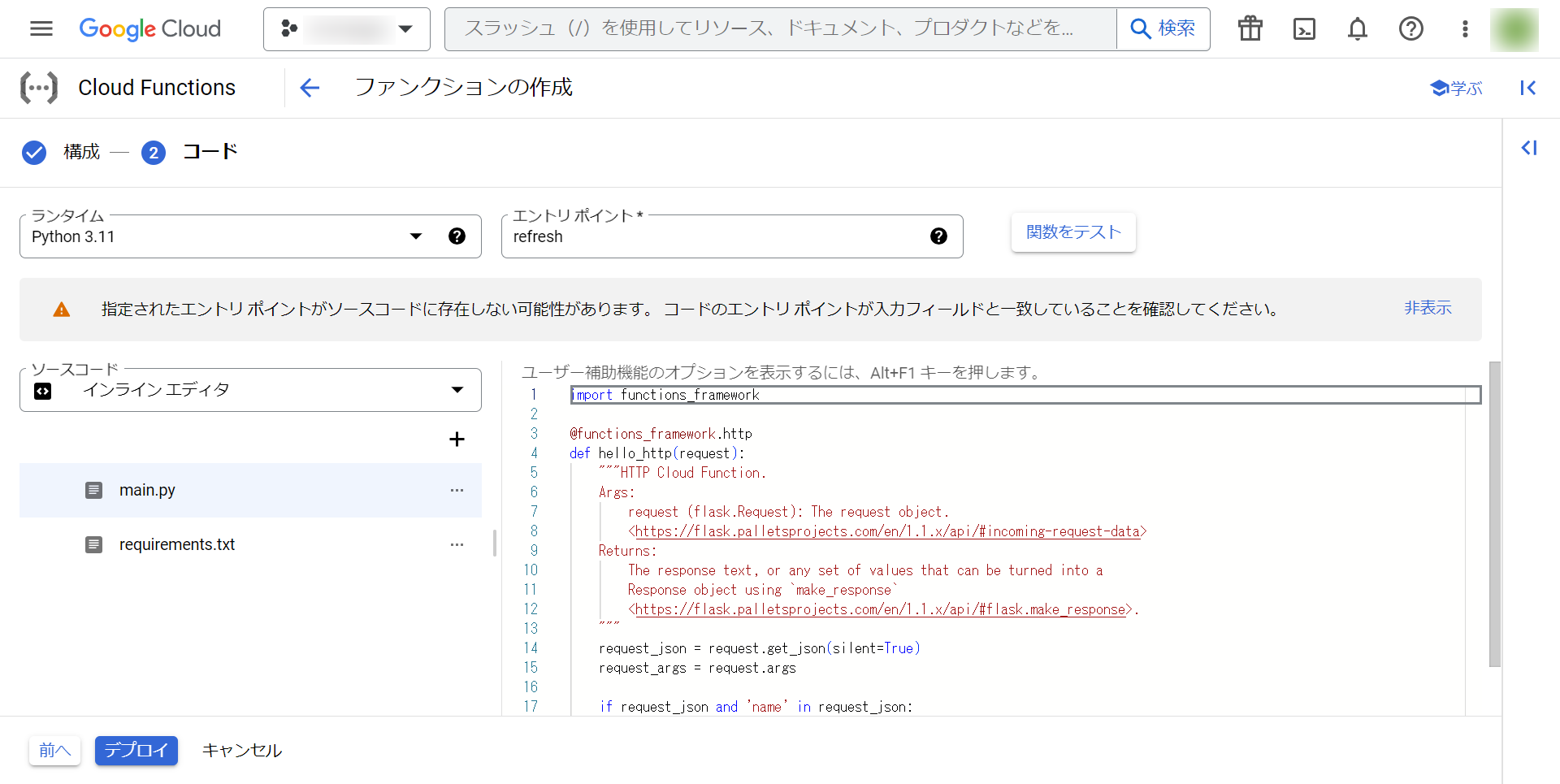Go back with the left arrow
The width and height of the screenshot is (1560, 784).
310,88
